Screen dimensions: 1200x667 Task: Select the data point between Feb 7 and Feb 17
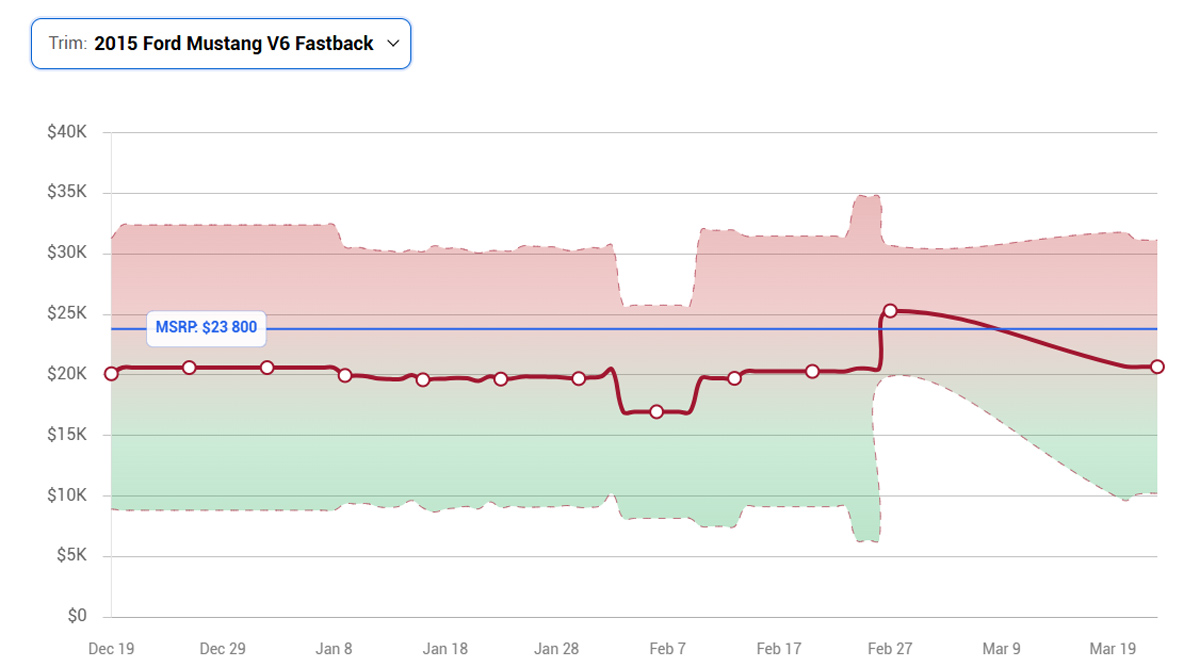734,378
